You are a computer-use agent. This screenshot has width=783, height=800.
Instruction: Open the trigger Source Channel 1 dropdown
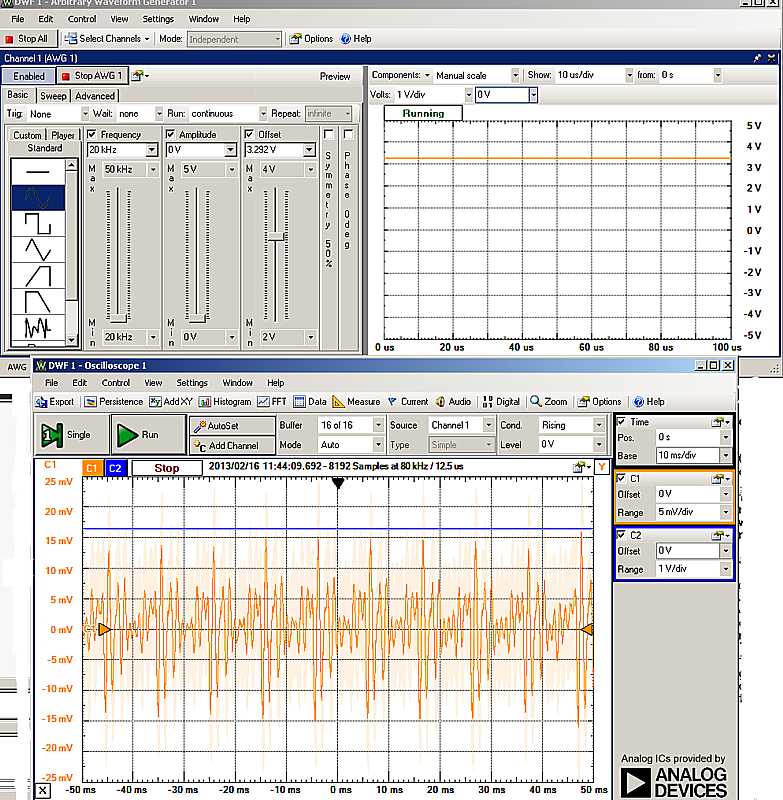click(x=489, y=425)
